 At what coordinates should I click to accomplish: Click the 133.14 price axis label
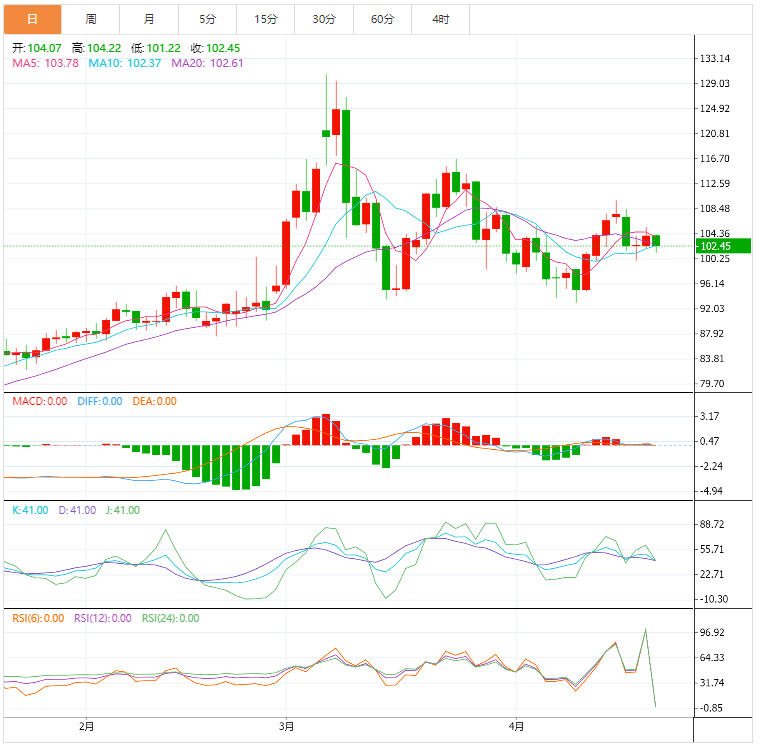715,58
